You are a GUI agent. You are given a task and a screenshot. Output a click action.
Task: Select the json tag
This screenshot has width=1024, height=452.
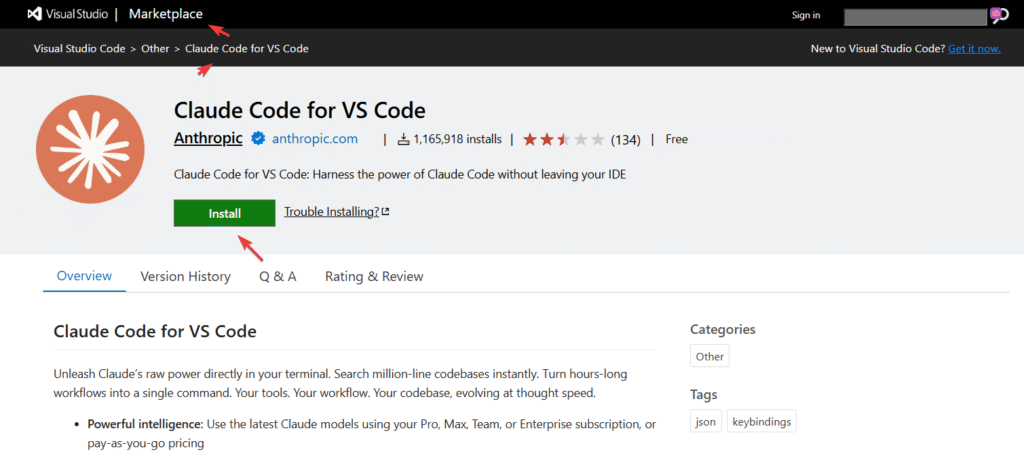pyautogui.click(x=705, y=422)
